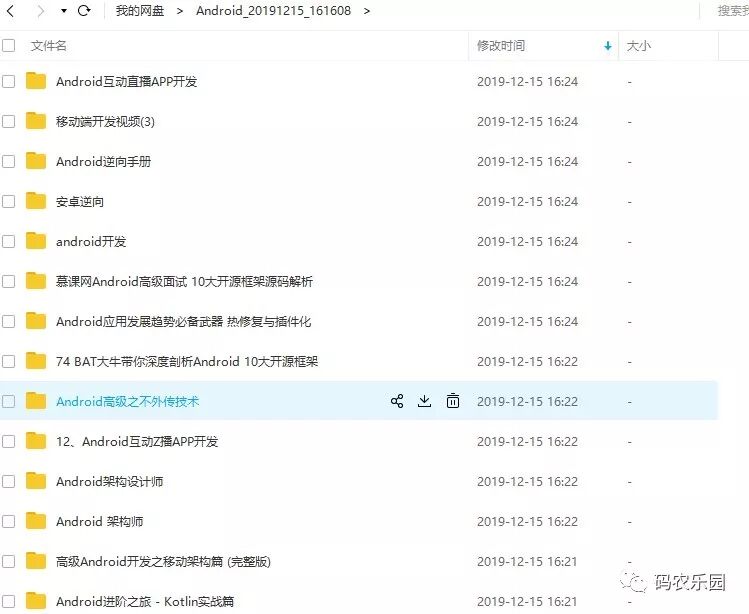Open folder name Android架构设计师
This screenshot has height=614, width=749.
tap(109, 481)
